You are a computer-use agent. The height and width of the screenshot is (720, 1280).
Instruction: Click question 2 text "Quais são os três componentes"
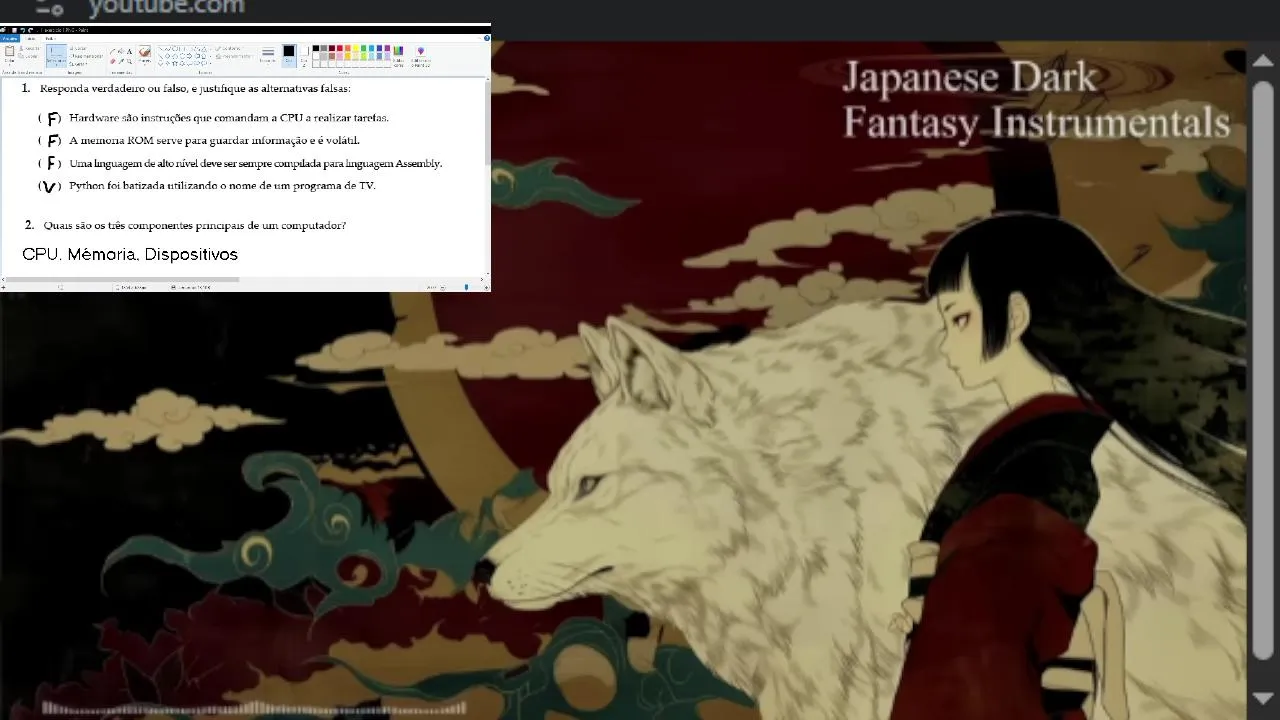pos(120,226)
